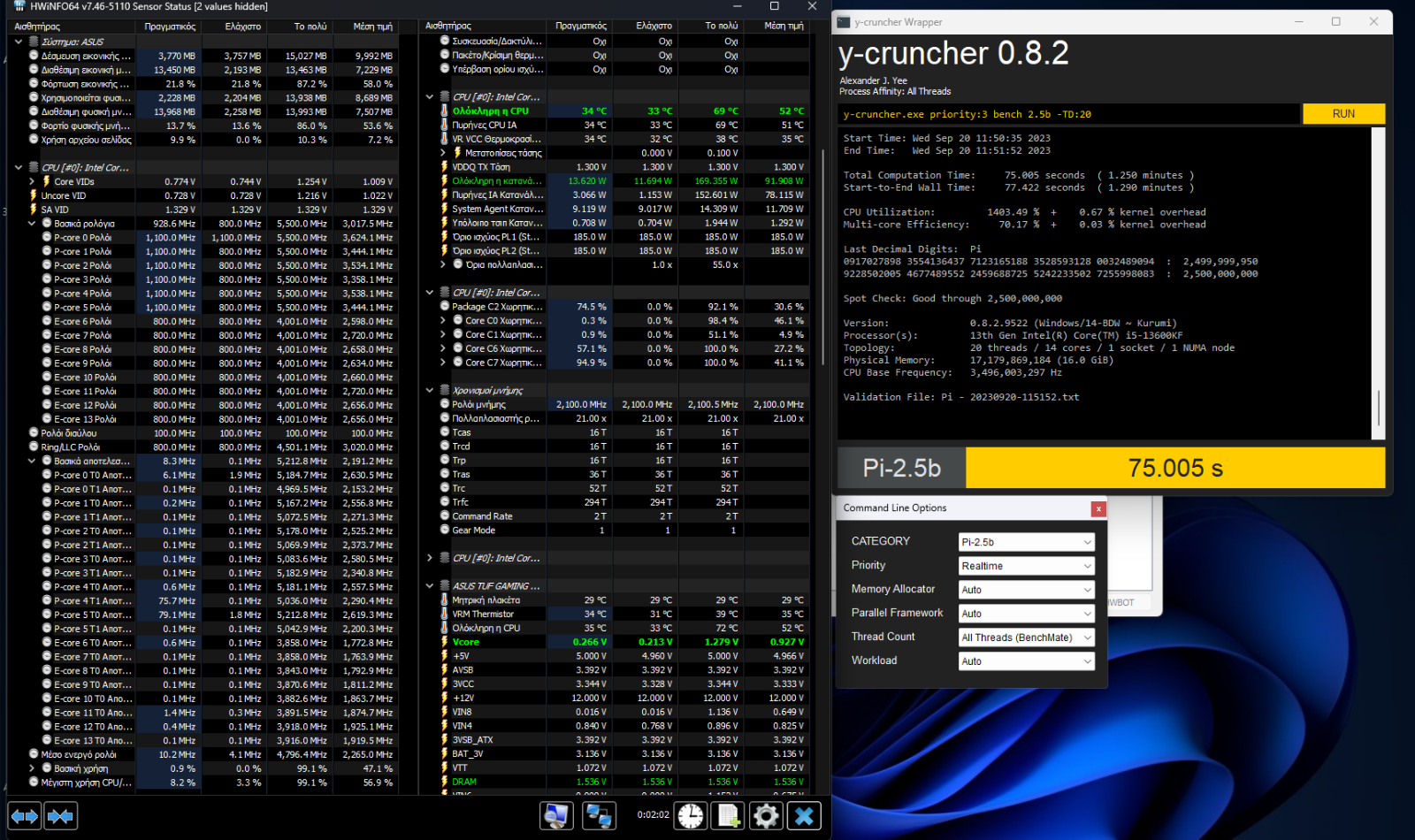1415x840 pixels.
Task: Open the CATEGORY dropdown showing Pi-2.5b
Action: tap(1027, 542)
